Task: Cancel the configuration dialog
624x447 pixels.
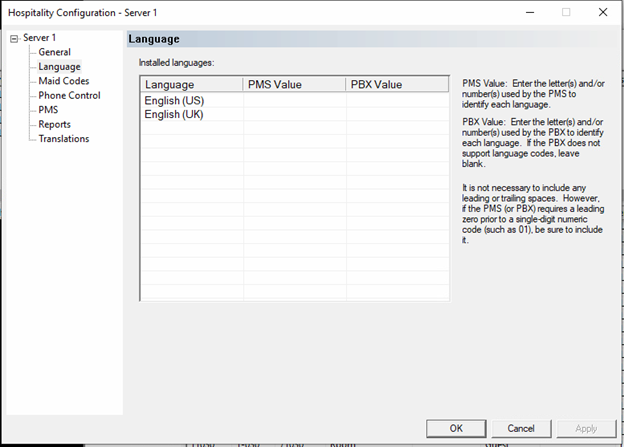Action: coord(520,428)
